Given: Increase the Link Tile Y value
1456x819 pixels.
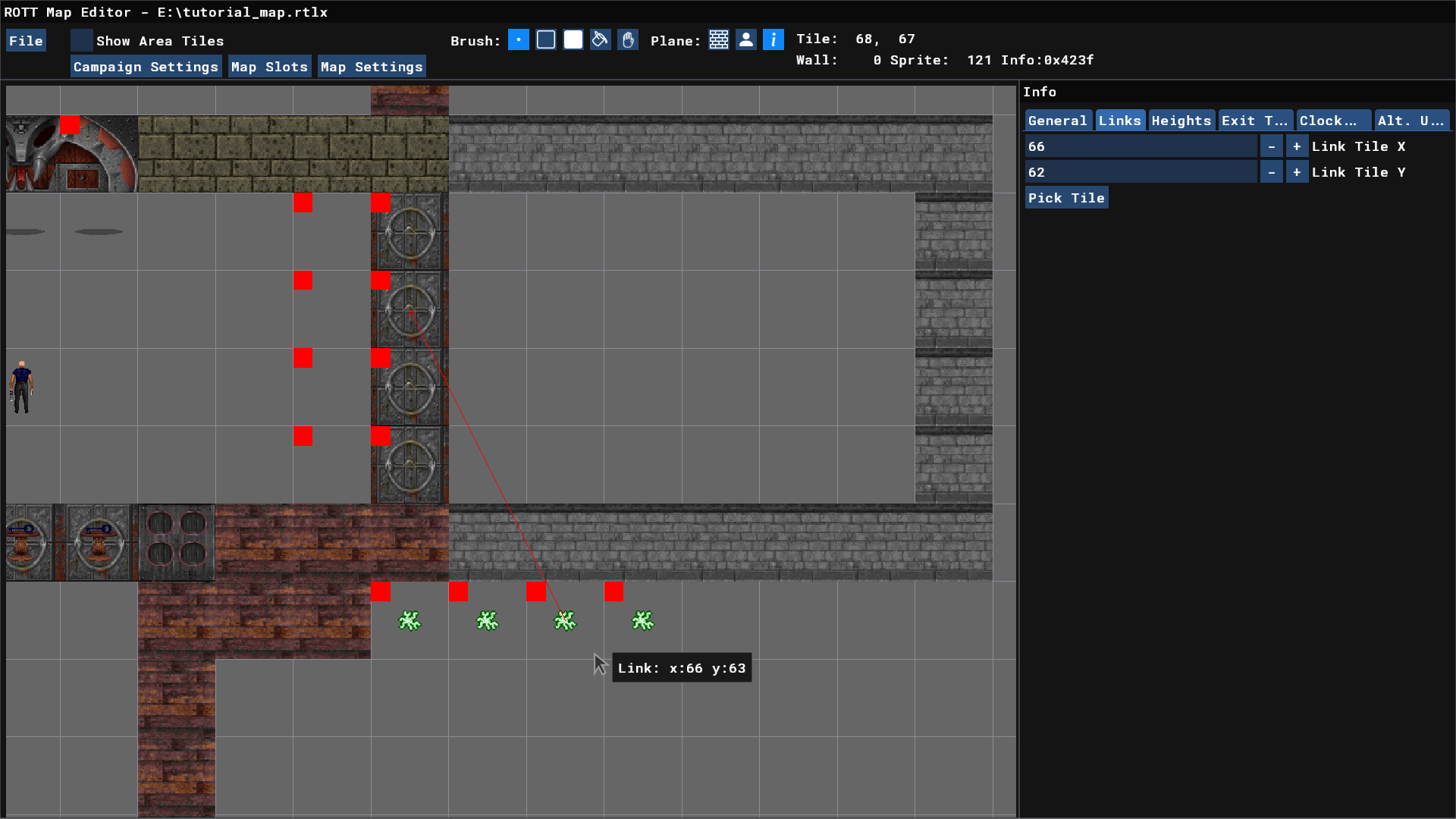Looking at the screenshot, I should [x=1297, y=172].
